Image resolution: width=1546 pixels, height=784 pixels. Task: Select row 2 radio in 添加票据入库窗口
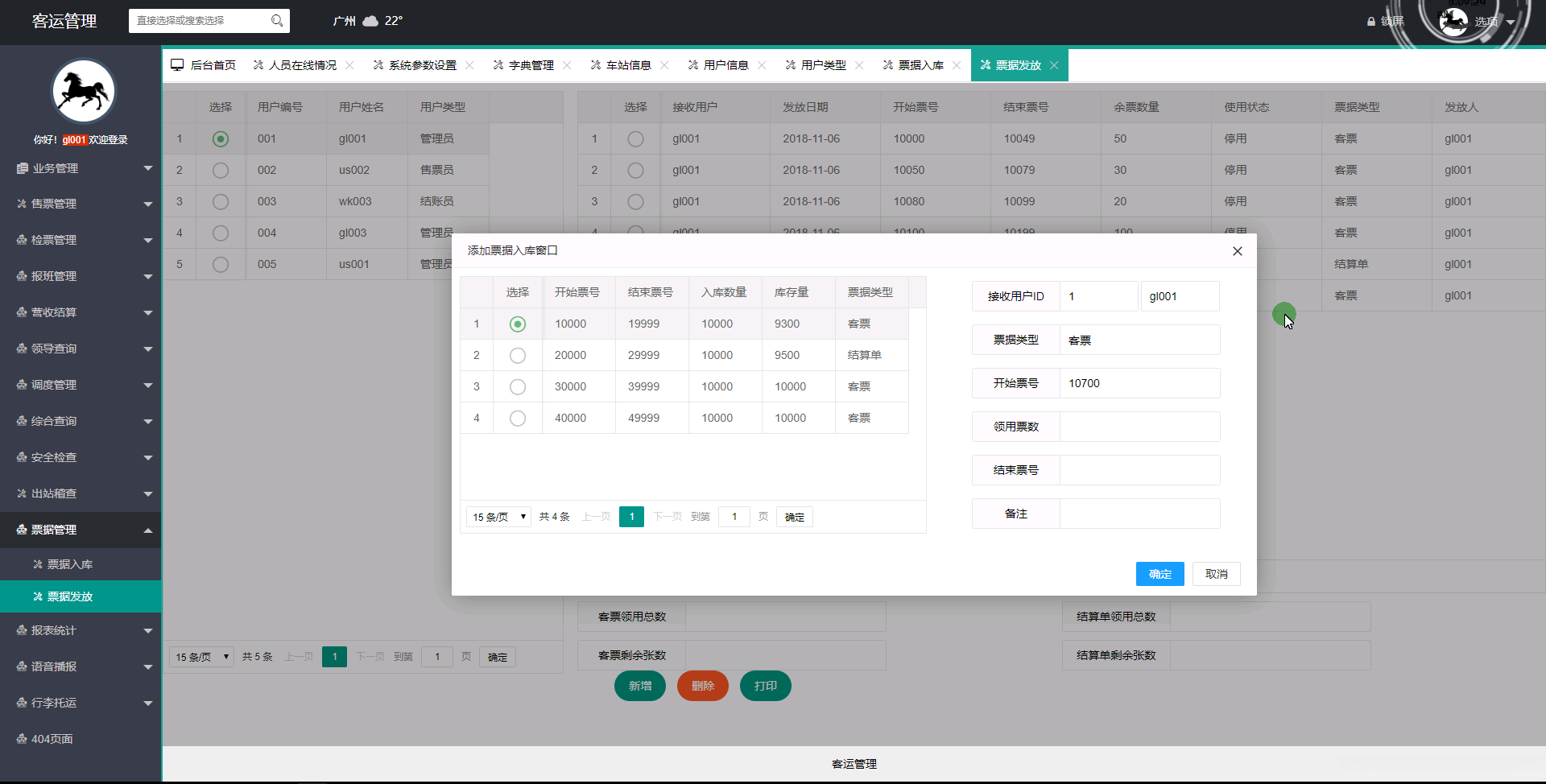point(517,355)
